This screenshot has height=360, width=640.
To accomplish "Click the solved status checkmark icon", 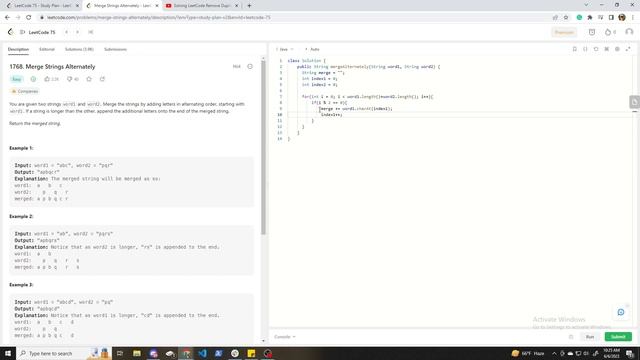I will tap(33, 79).
